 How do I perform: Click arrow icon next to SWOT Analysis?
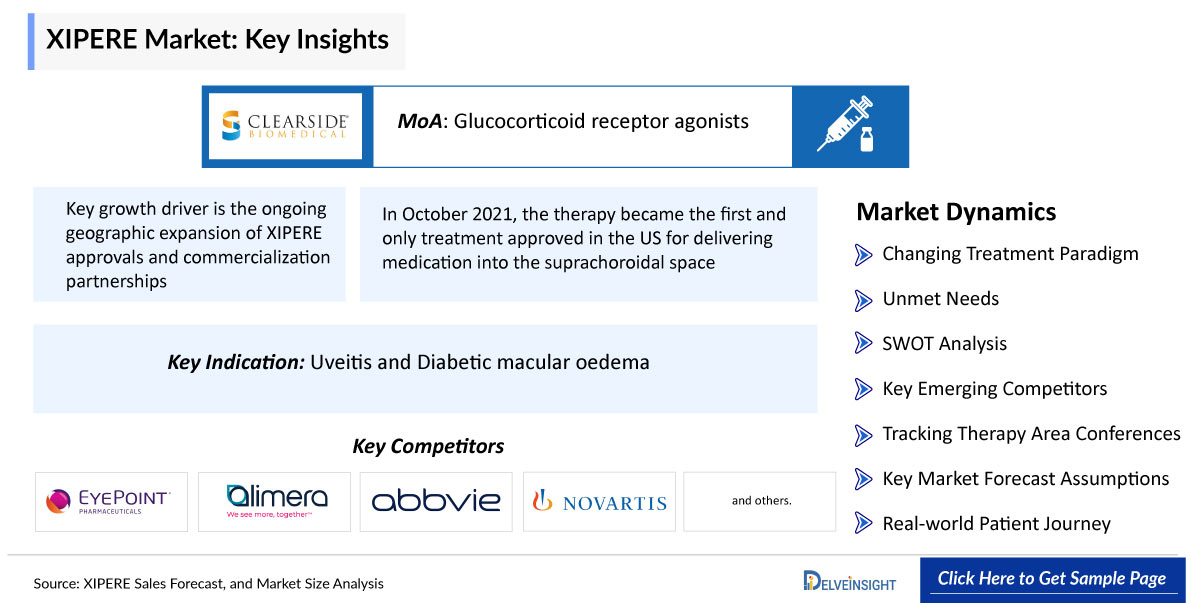tap(863, 344)
